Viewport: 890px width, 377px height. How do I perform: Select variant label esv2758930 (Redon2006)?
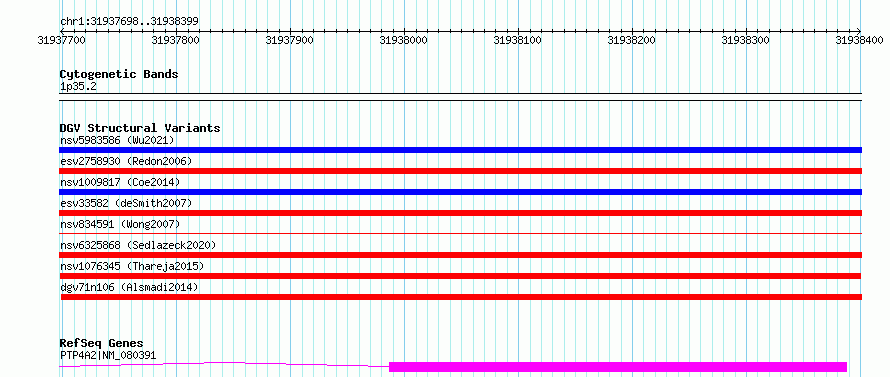coord(126,161)
